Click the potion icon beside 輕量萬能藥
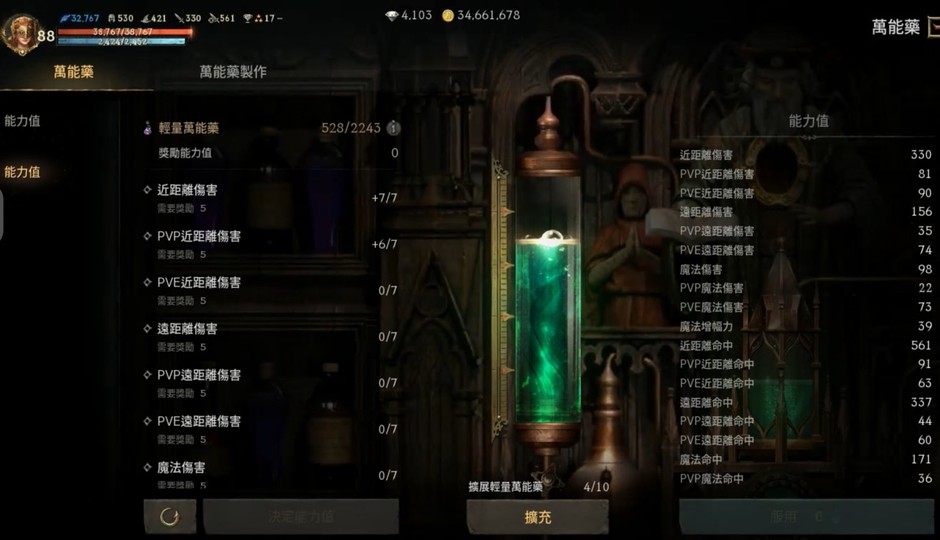 tap(147, 128)
